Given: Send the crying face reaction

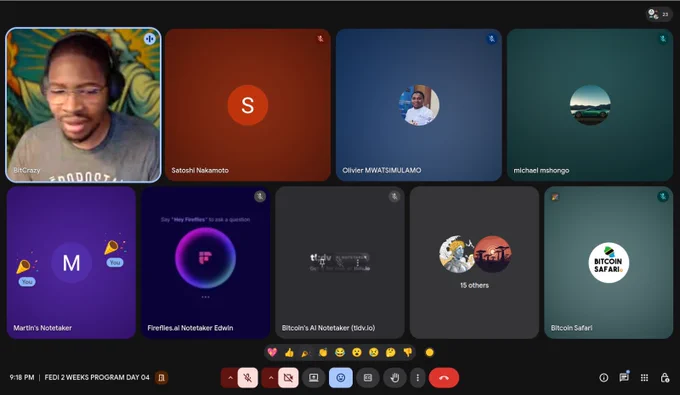Looking at the screenshot, I should pos(373,352).
